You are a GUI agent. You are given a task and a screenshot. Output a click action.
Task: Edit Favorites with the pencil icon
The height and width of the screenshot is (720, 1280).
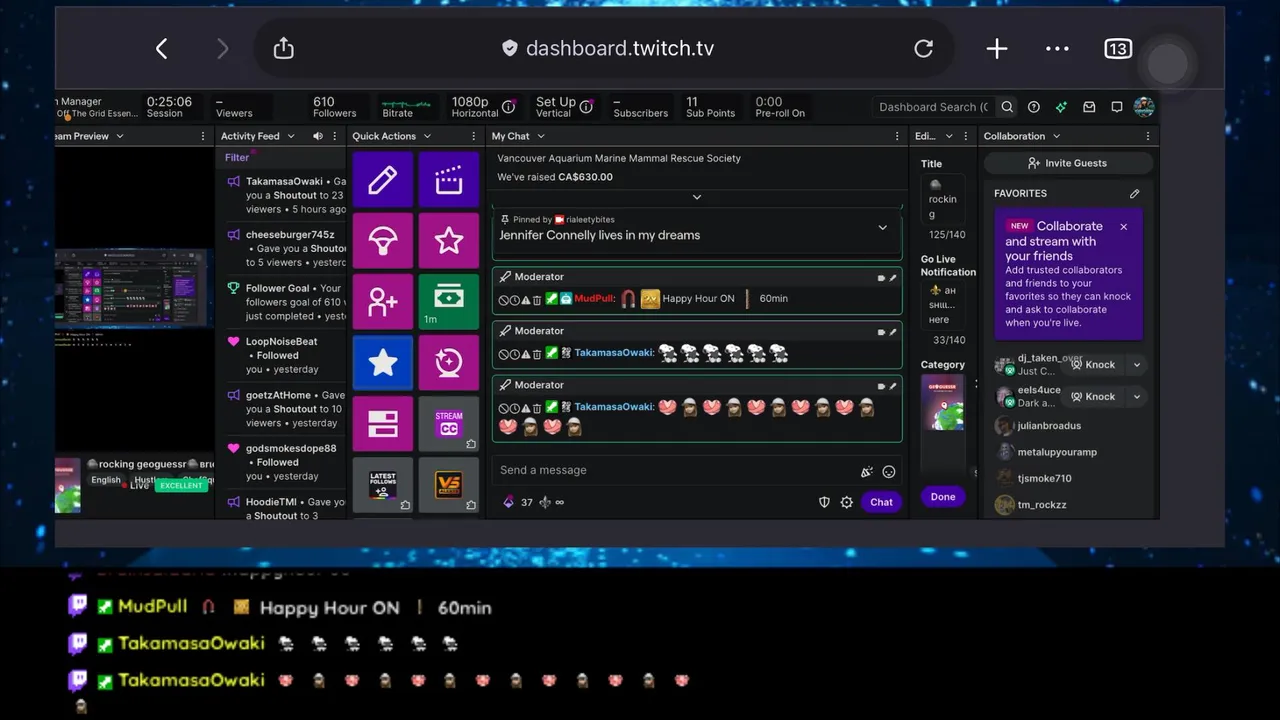[1134, 194]
